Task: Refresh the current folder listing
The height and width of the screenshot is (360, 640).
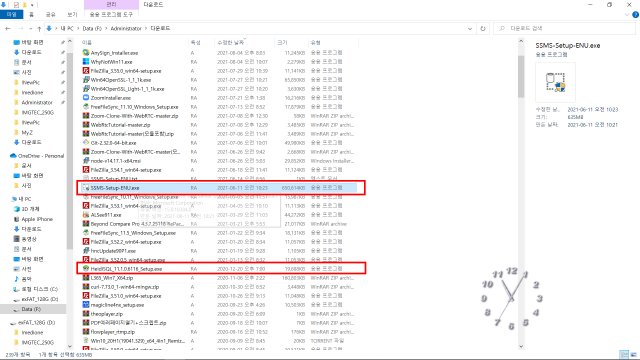Action: (x=483, y=29)
